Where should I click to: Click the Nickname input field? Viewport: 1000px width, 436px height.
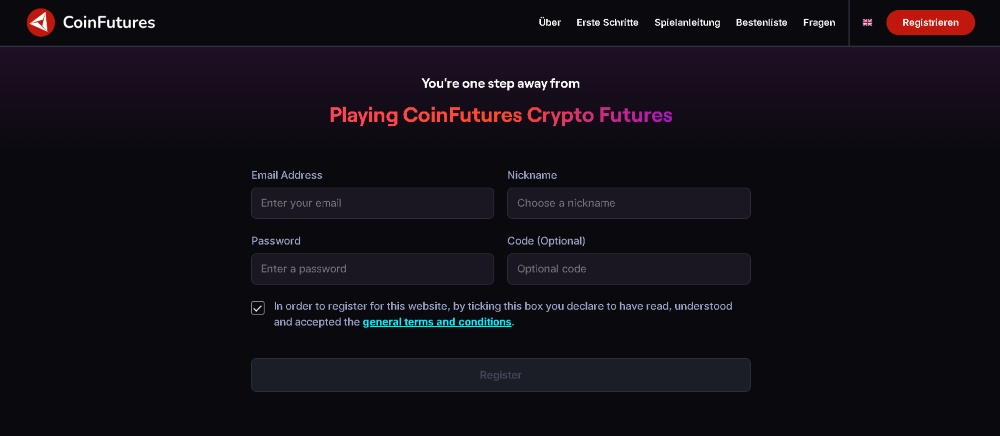pyautogui.click(x=629, y=203)
